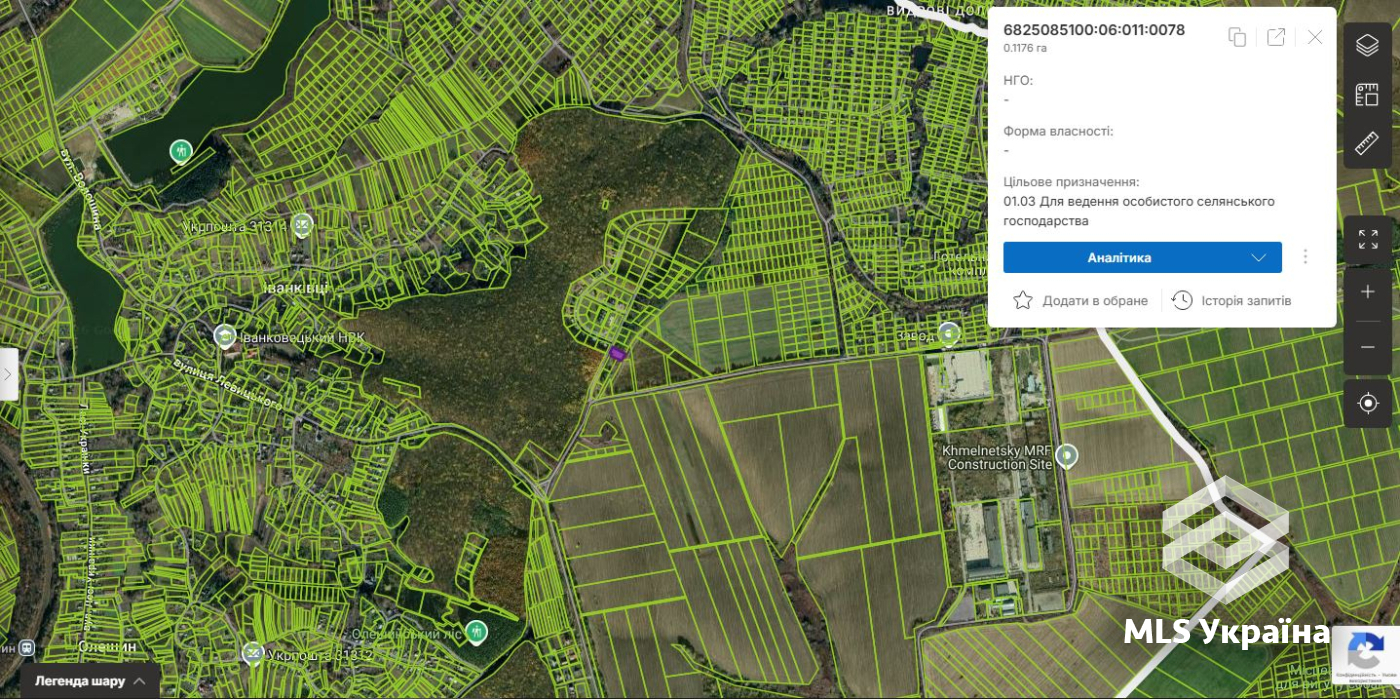Viewport: 1400px width, 699px height.
Task: Click the Укрпошта 31314 marker
Action: 302,224
